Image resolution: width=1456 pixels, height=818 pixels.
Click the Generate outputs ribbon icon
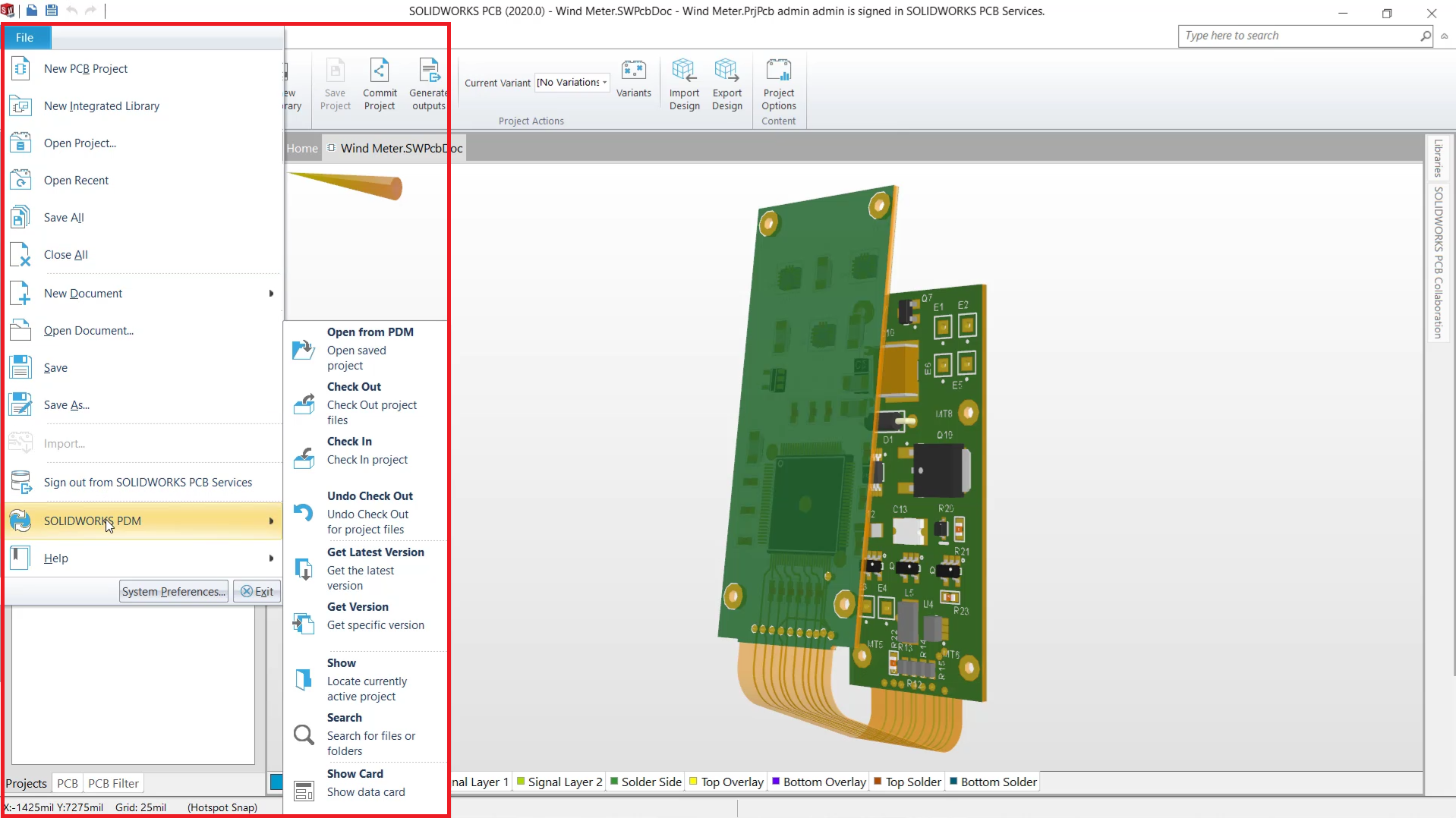point(430,71)
